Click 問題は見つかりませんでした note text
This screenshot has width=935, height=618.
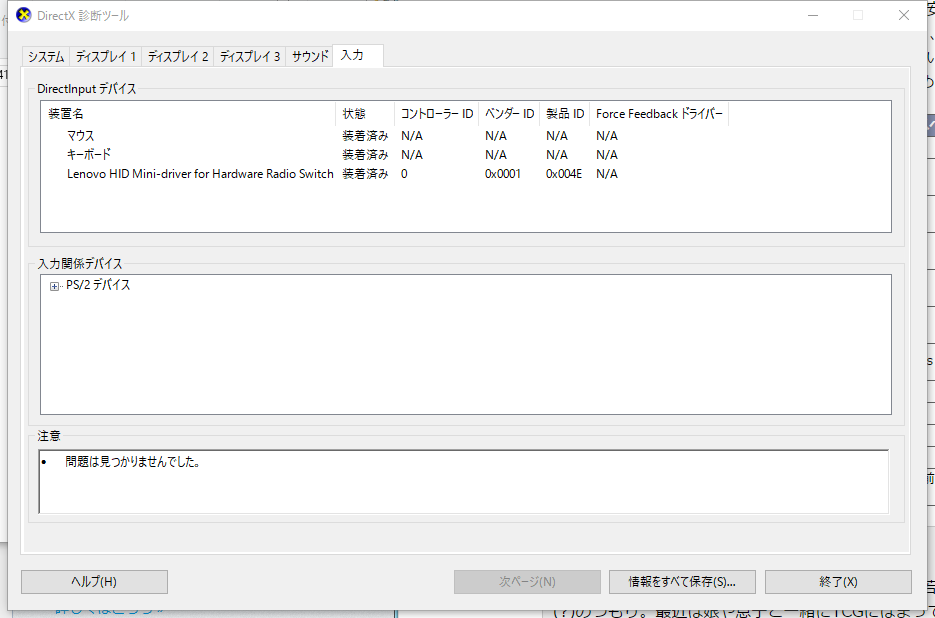pos(132,462)
